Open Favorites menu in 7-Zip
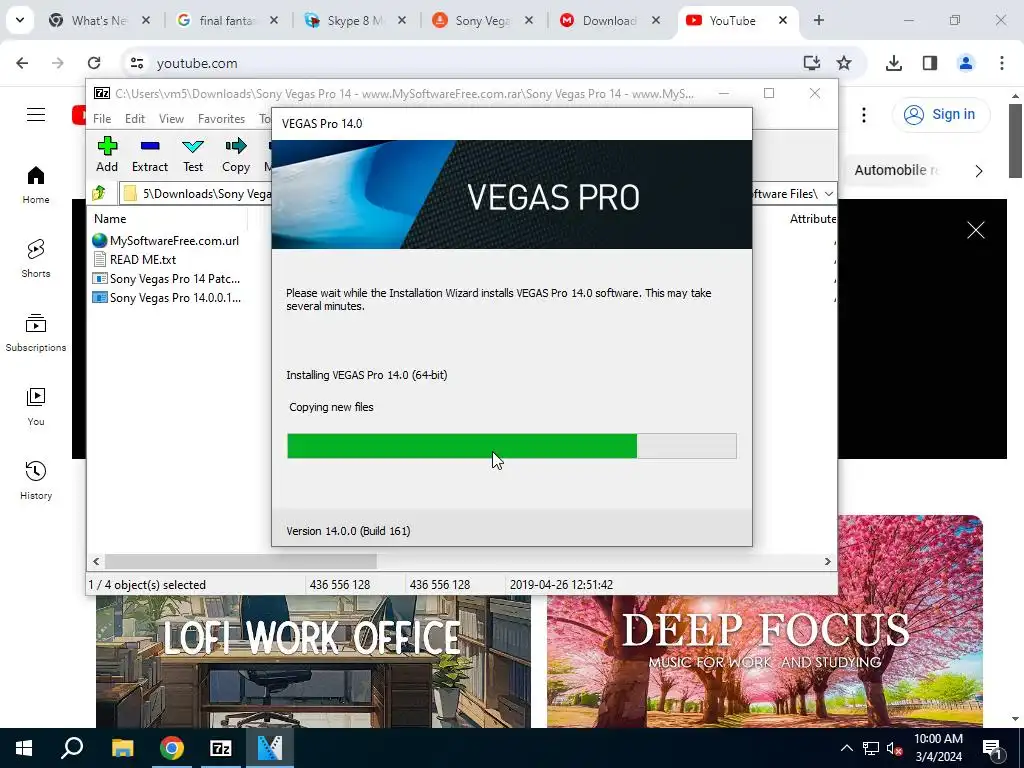The width and height of the screenshot is (1024, 768). pyautogui.click(x=221, y=118)
